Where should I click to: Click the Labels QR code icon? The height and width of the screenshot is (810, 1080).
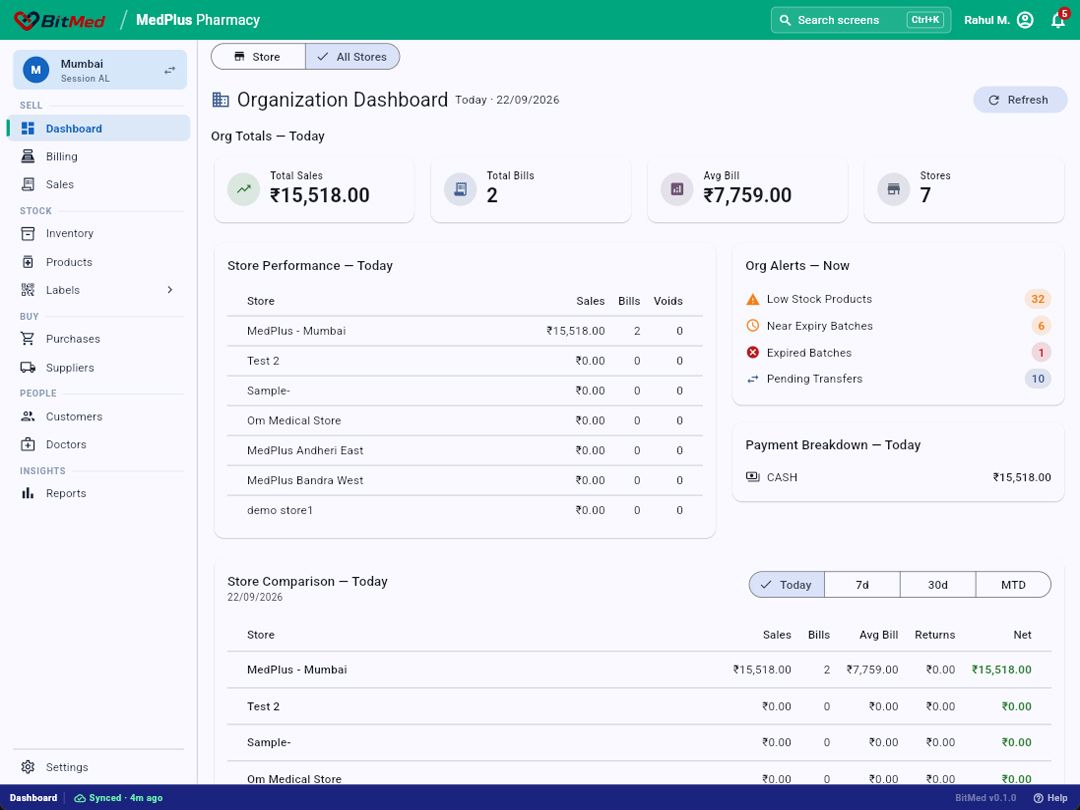(28, 290)
